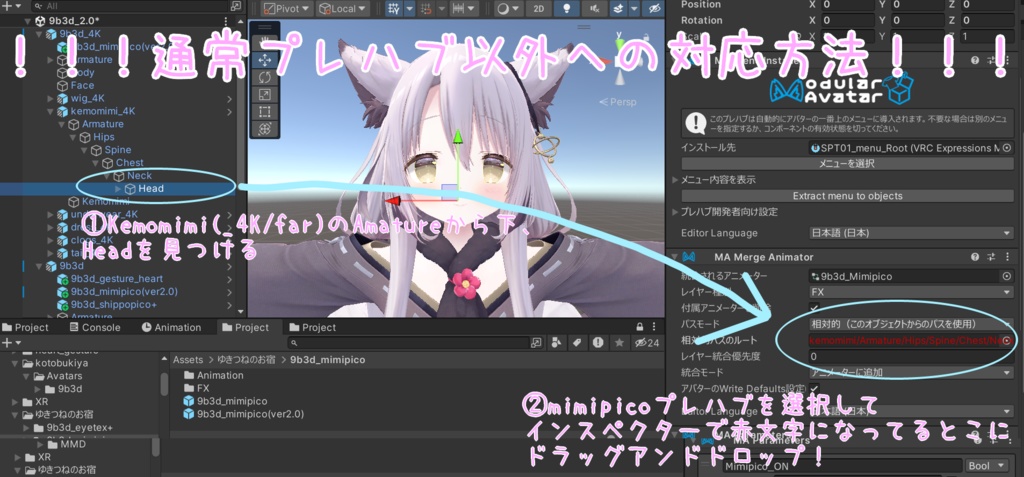Viewport: 1024px width, 477px height.
Task: Collapse the Chest object in Hierarchy
Action: (95, 163)
